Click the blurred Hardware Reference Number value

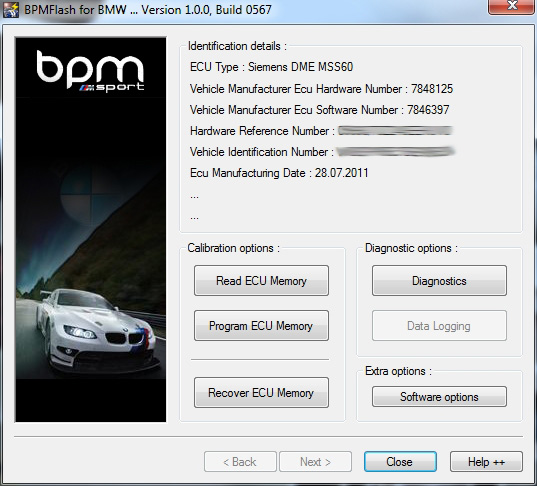tap(395, 130)
